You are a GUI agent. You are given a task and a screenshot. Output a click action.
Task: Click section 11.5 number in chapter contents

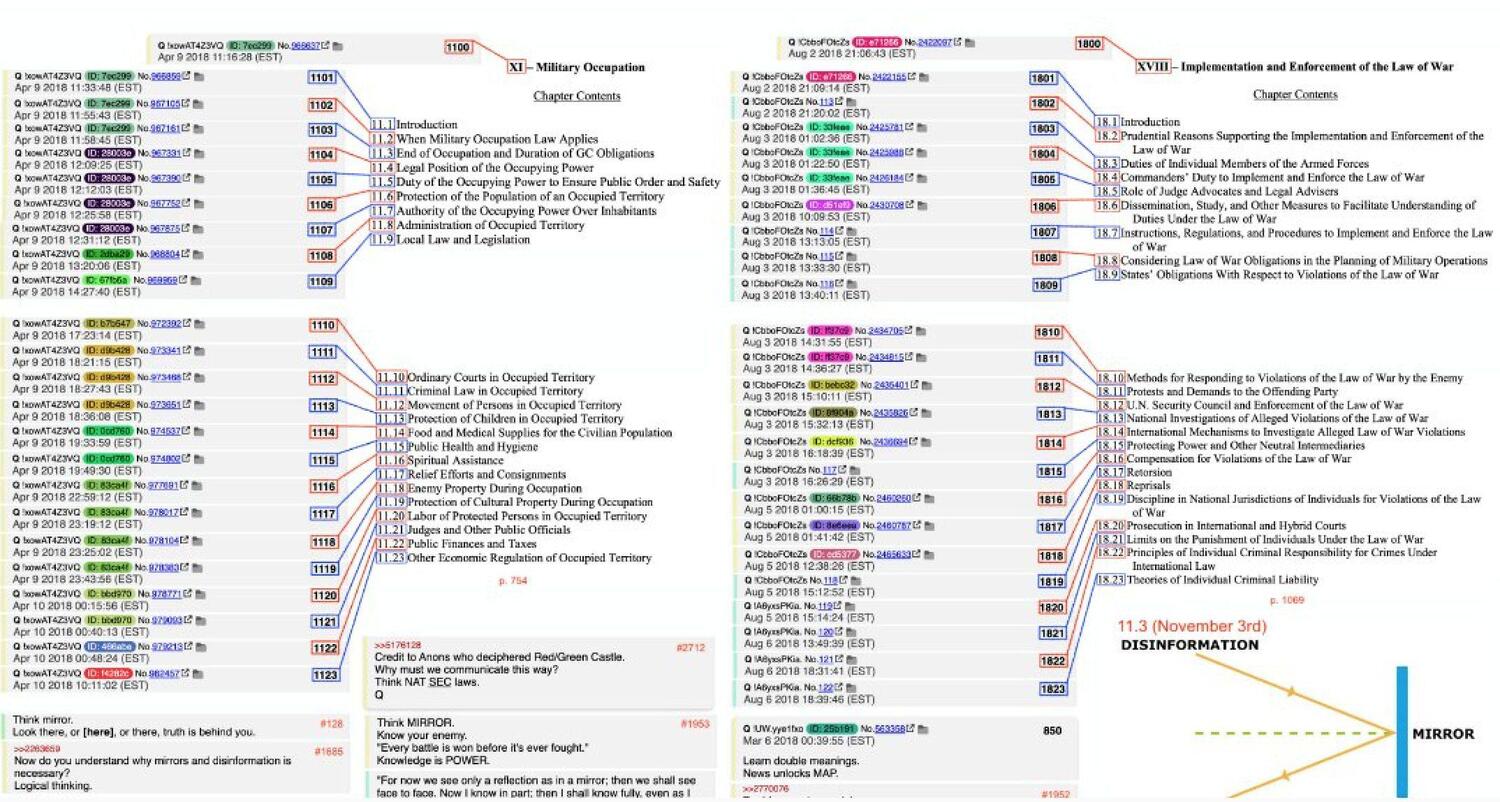382,182
